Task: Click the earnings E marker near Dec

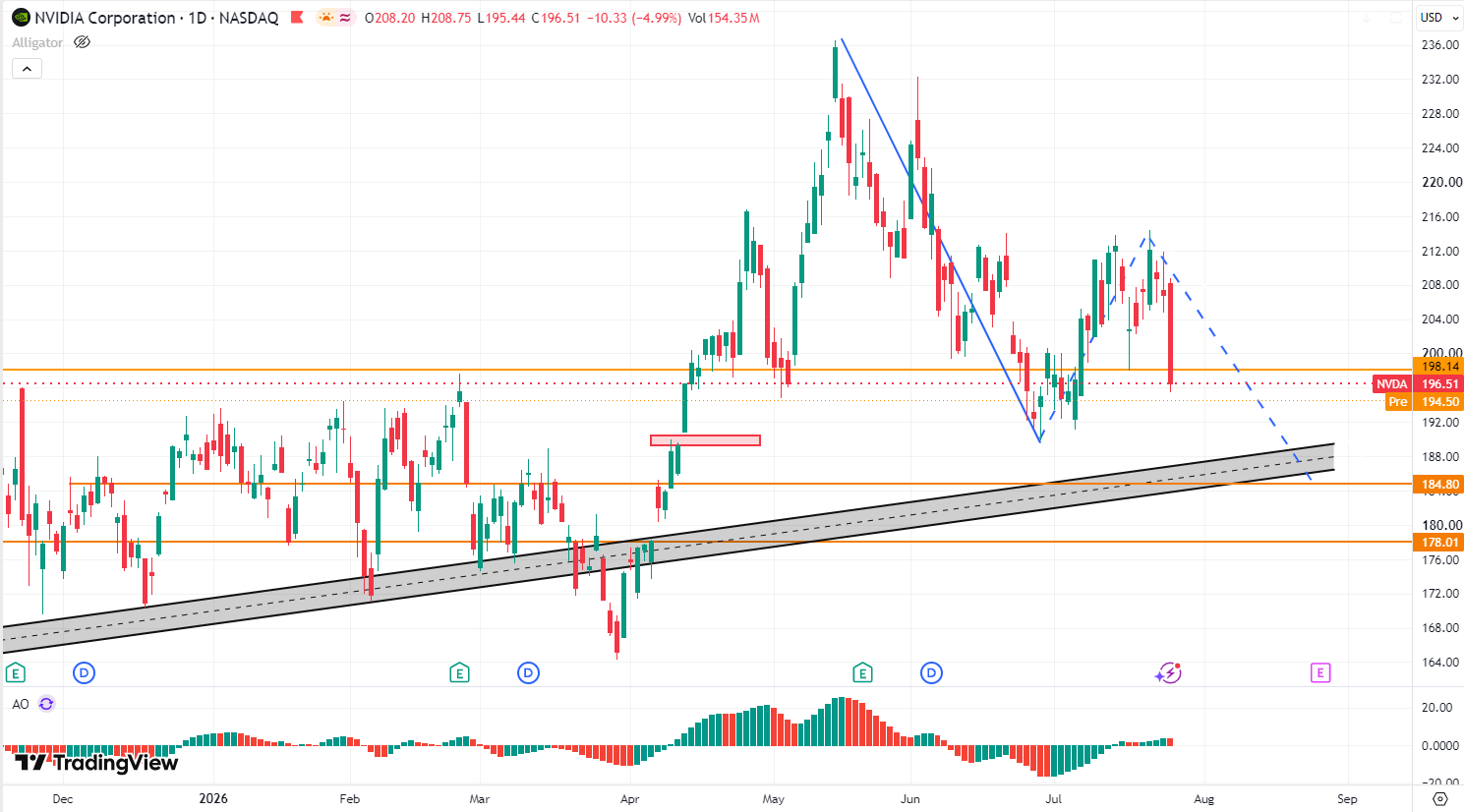Action: (15, 673)
